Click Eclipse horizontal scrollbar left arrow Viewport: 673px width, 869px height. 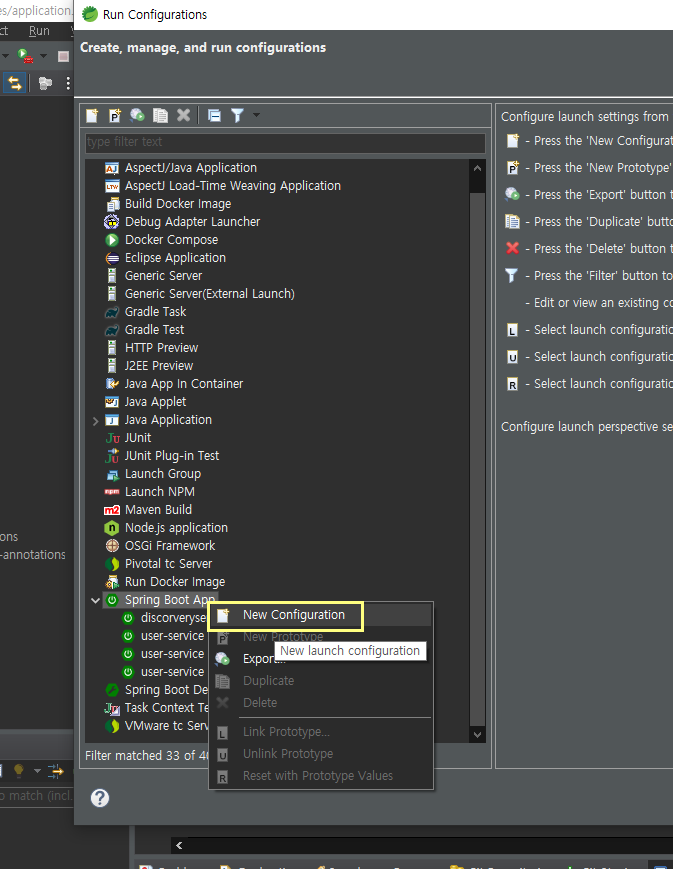pos(179,845)
